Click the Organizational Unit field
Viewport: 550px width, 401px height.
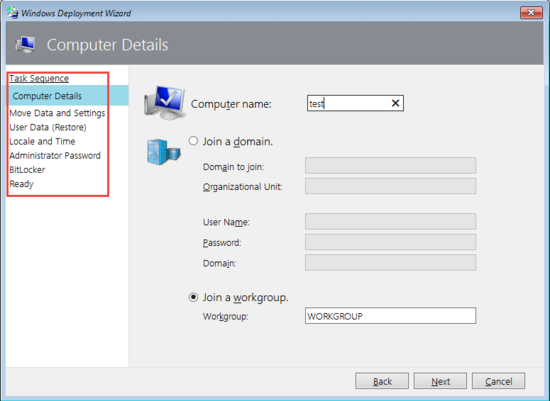[x=390, y=186]
